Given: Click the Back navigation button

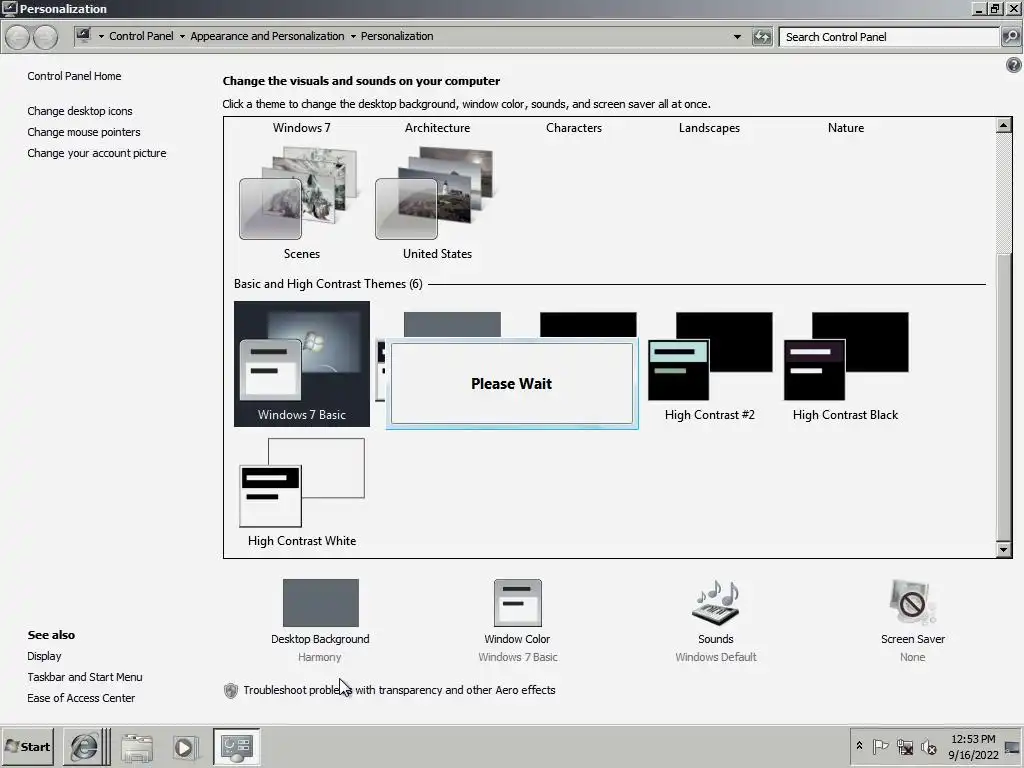Looking at the screenshot, I should click(x=18, y=37).
